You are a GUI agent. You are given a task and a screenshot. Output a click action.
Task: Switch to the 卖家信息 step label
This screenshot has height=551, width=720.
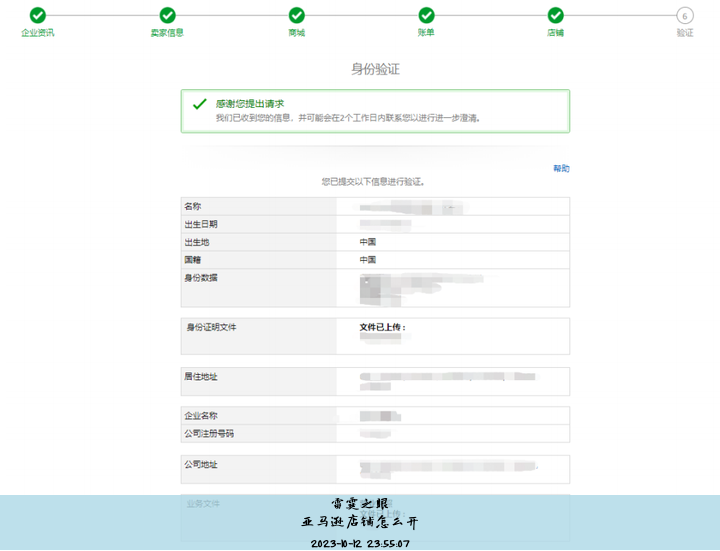tap(167, 33)
